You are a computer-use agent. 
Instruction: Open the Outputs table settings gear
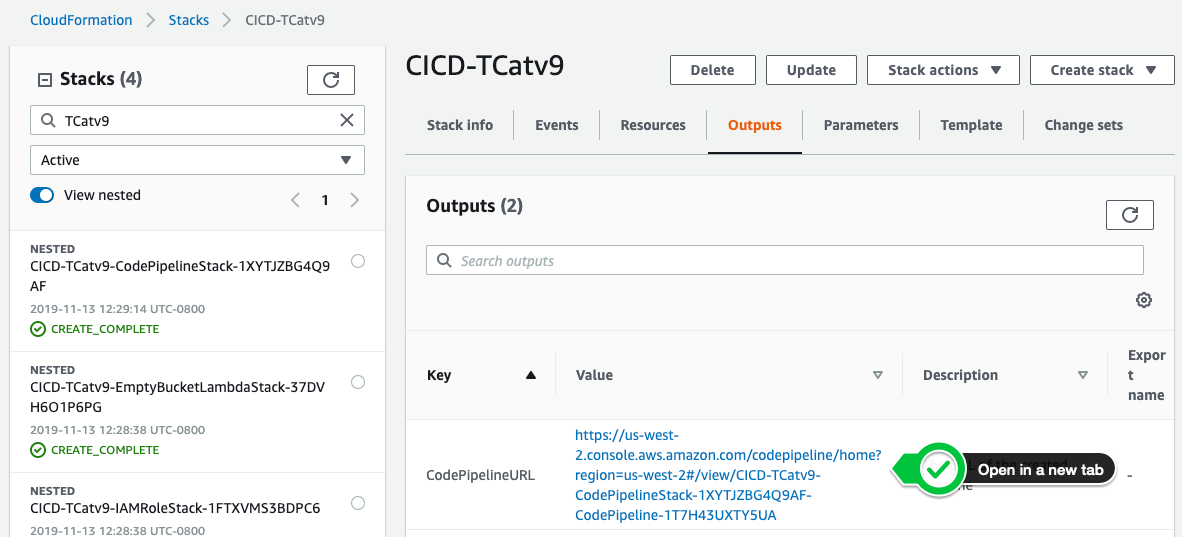click(1144, 300)
